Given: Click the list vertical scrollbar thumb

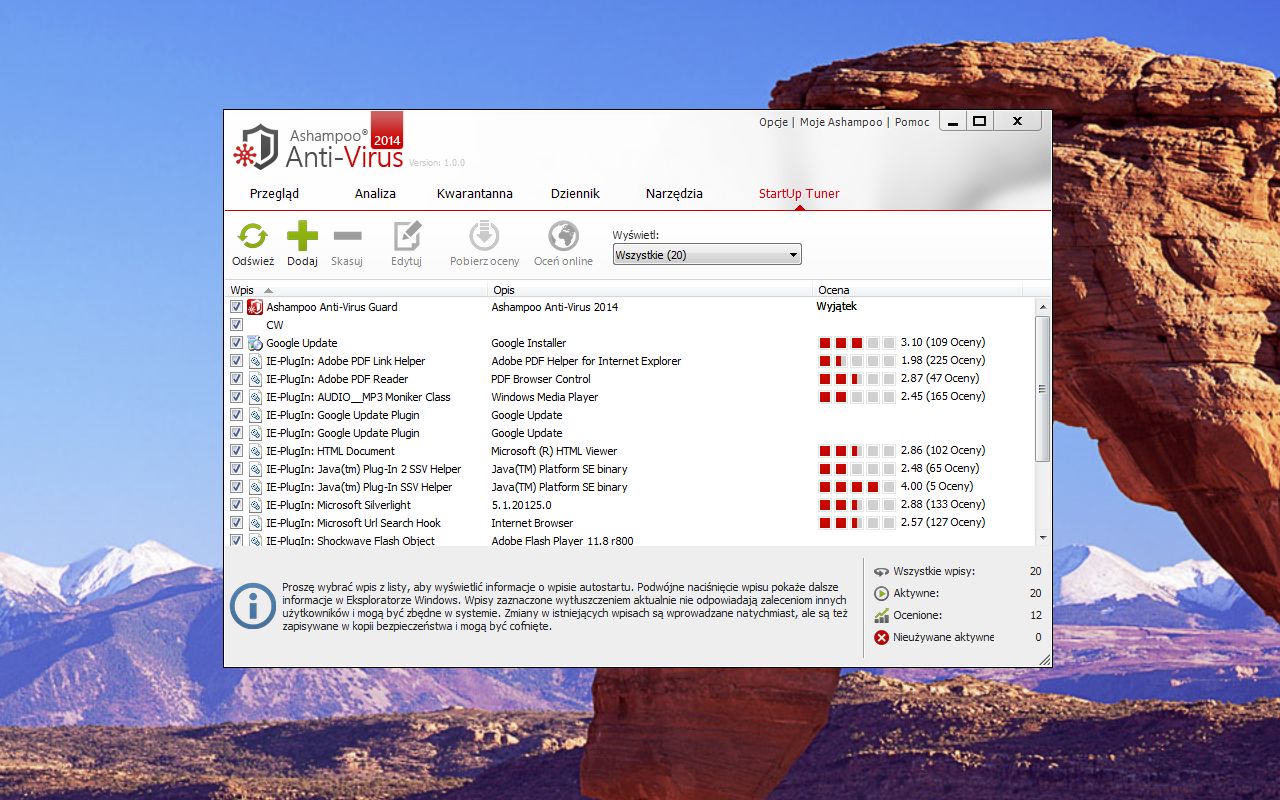Looking at the screenshot, I should 1043,389.
